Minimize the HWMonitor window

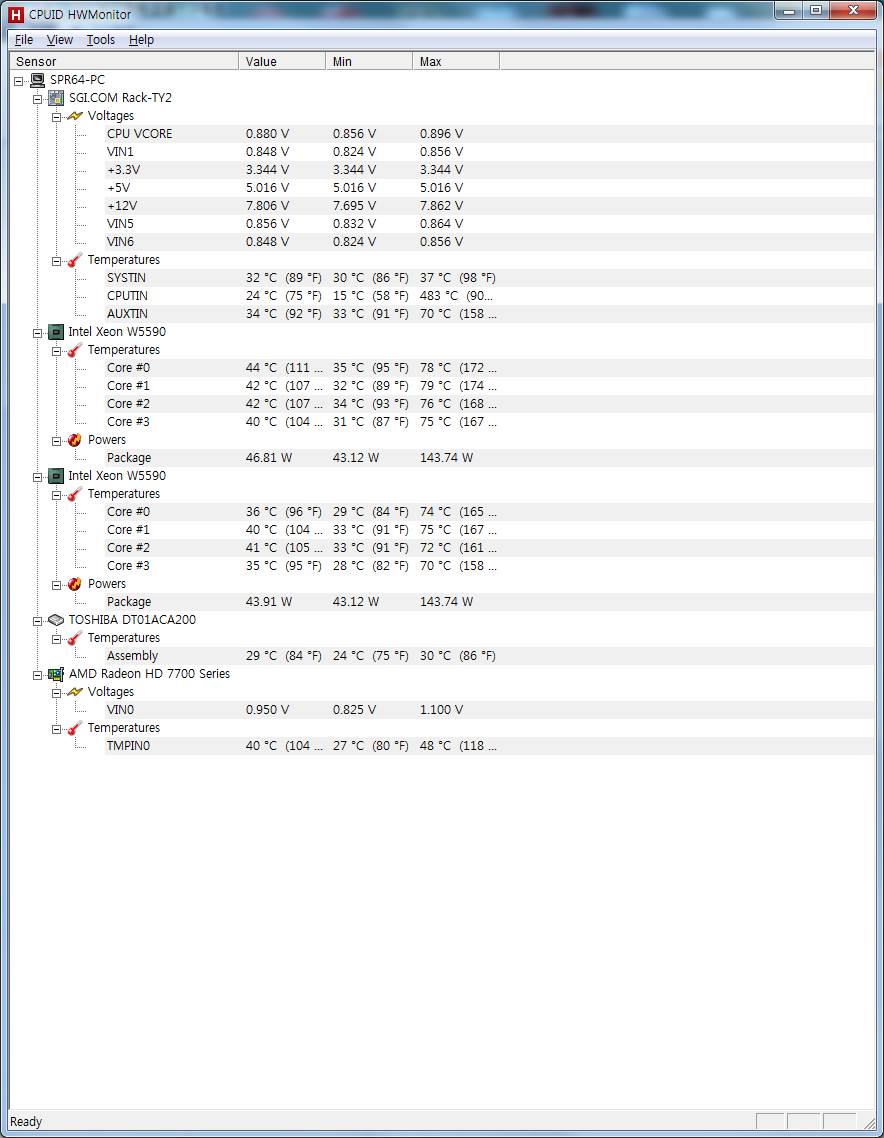(x=789, y=11)
